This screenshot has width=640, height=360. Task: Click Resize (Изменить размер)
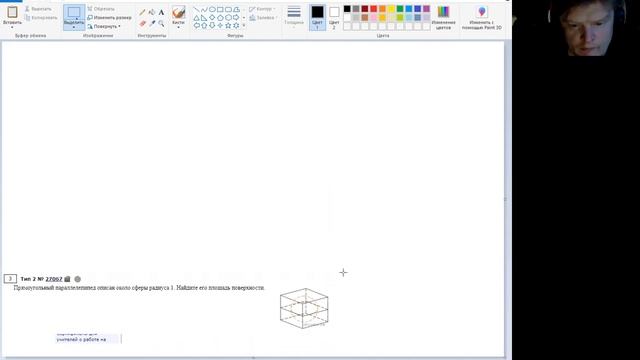click(x=109, y=18)
